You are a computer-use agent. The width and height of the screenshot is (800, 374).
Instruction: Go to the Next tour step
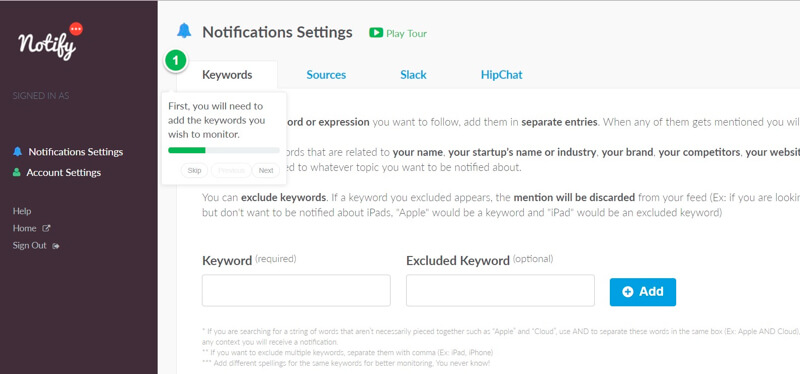(x=266, y=170)
